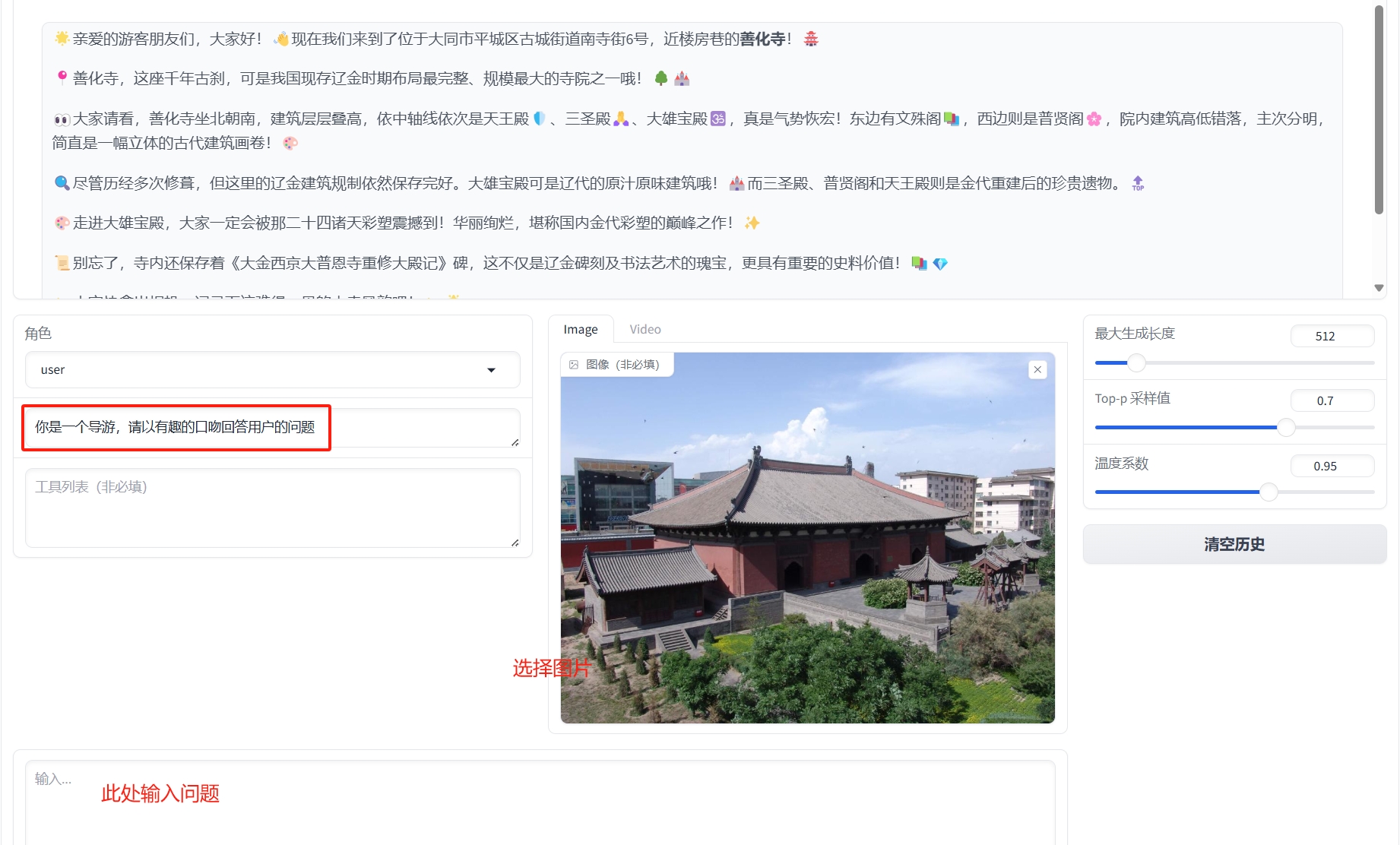
Task: Click the pin emoji before 善化寺，这座千年古刹
Action: tap(62, 78)
